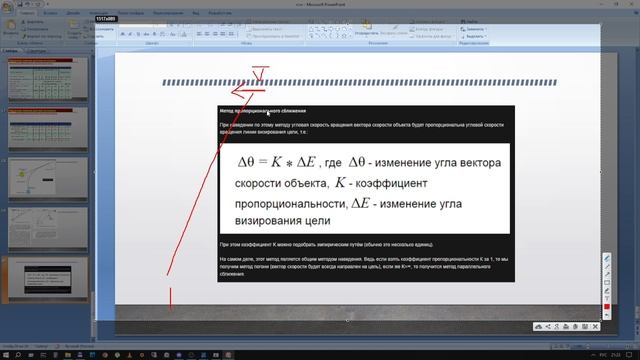
Task: Share screenshot on social networks
Action: [548, 327]
